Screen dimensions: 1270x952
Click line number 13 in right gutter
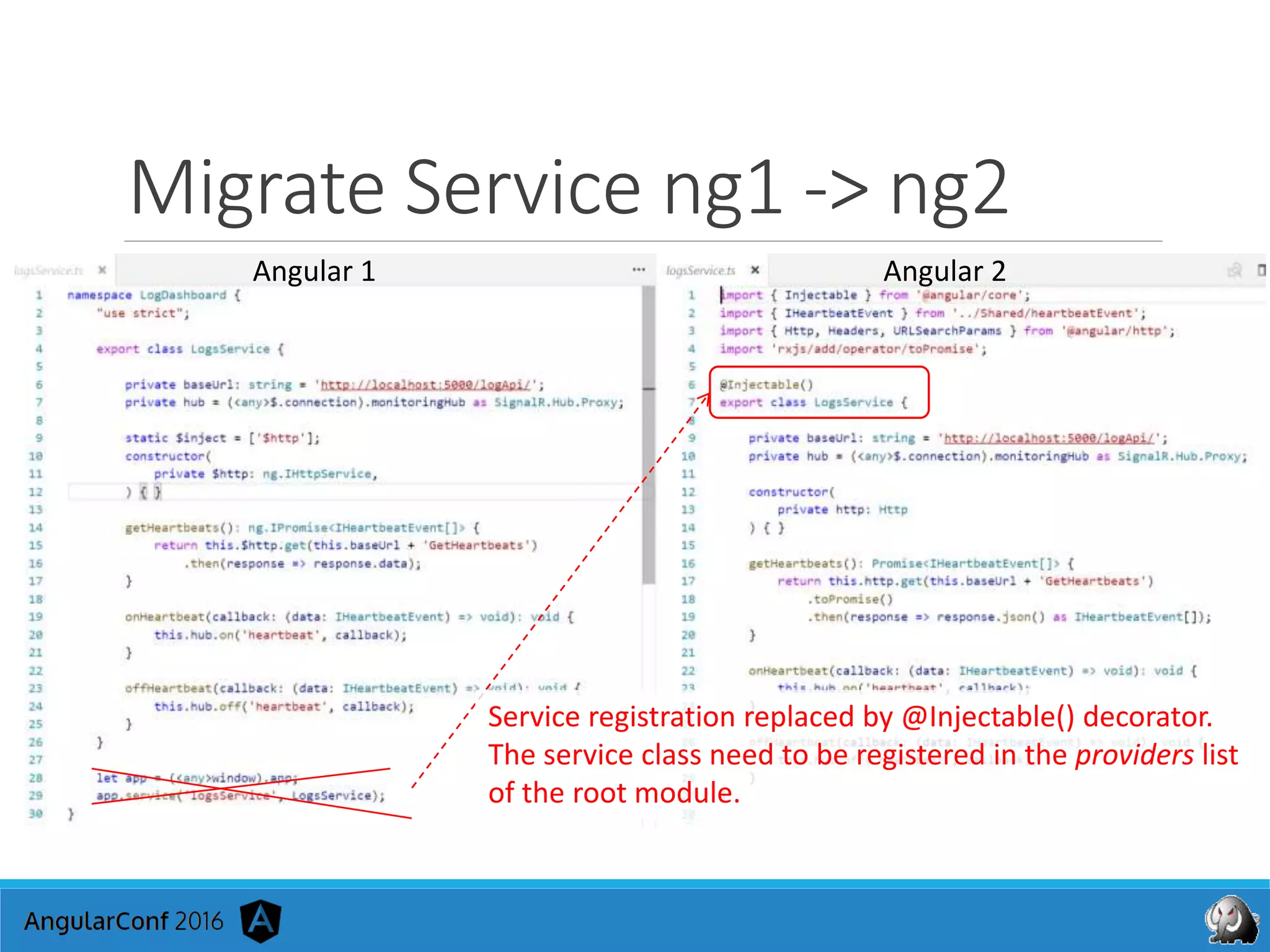(x=688, y=510)
